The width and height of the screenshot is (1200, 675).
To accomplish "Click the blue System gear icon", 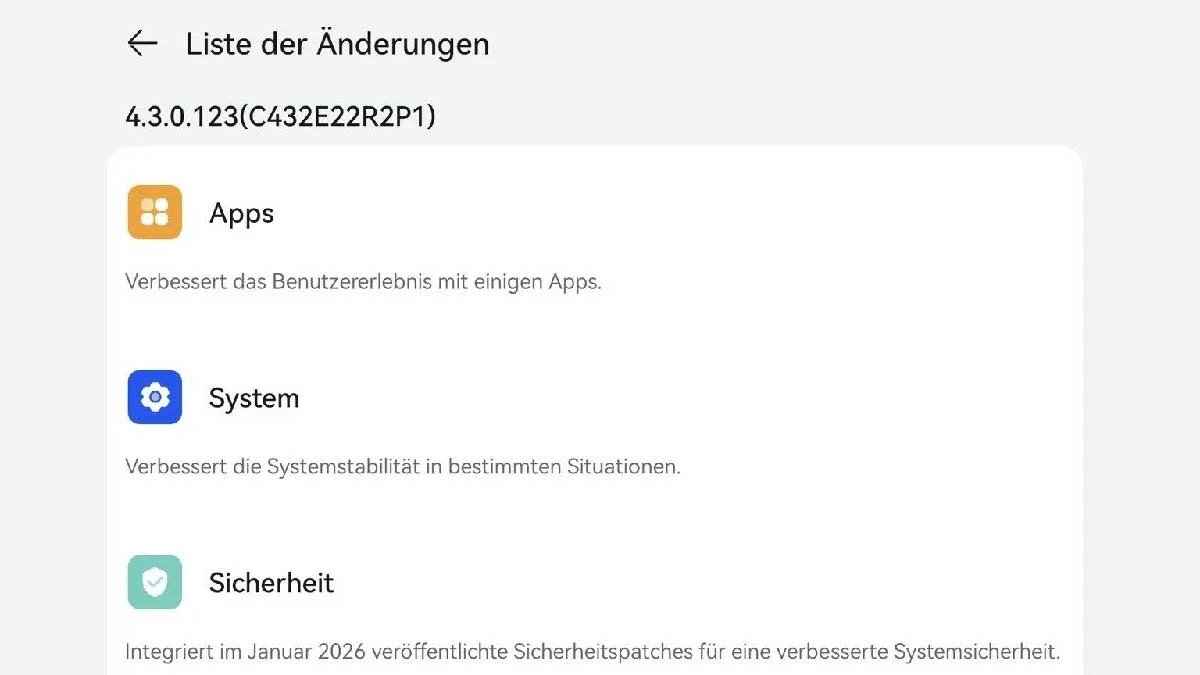I will pyautogui.click(x=155, y=397).
